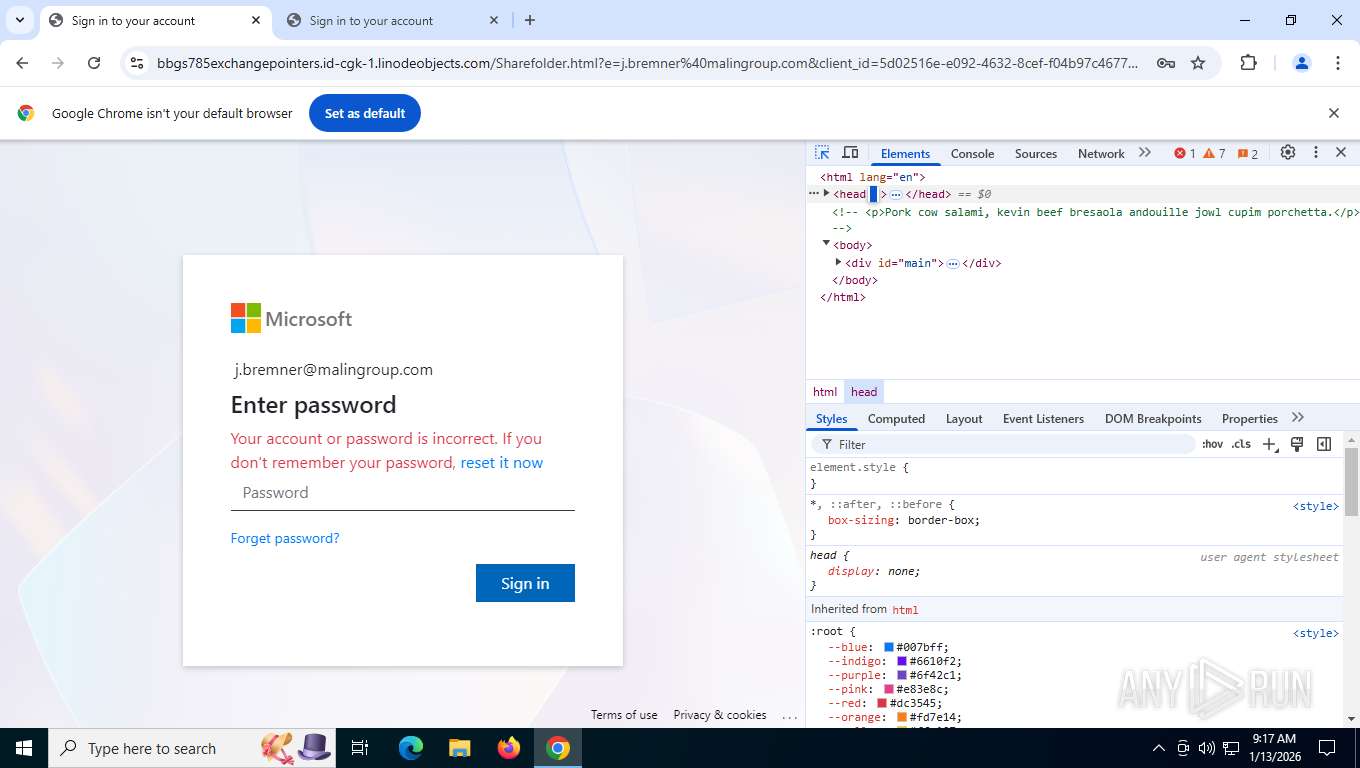Dismiss the default browser infobar

click(x=1333, y=113)
